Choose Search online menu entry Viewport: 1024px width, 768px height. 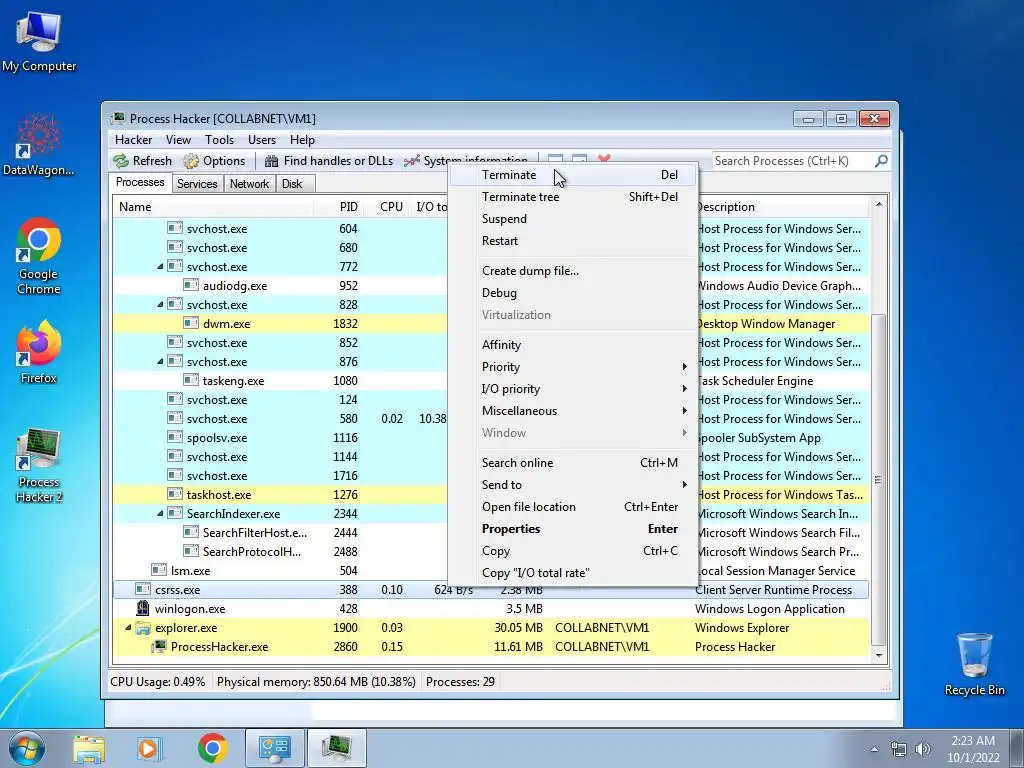(575, 462)
